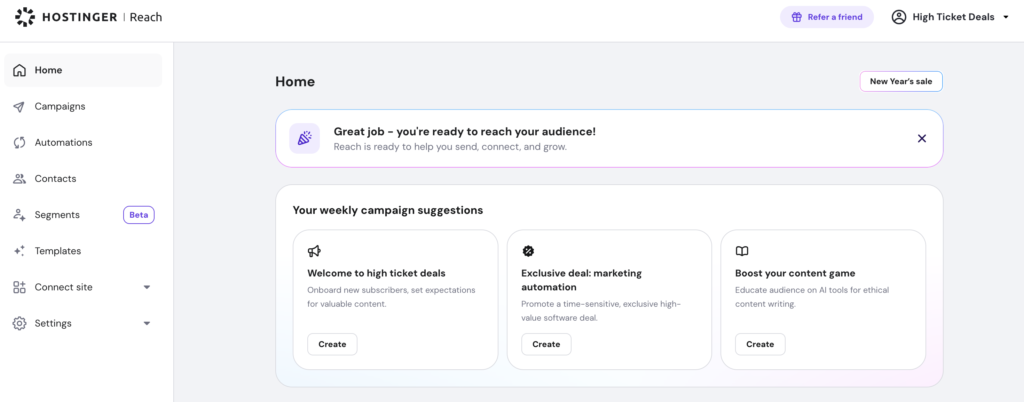Click 'Great job - you're ready' banner headline
1024x402 pixels.
coord(464,131)
